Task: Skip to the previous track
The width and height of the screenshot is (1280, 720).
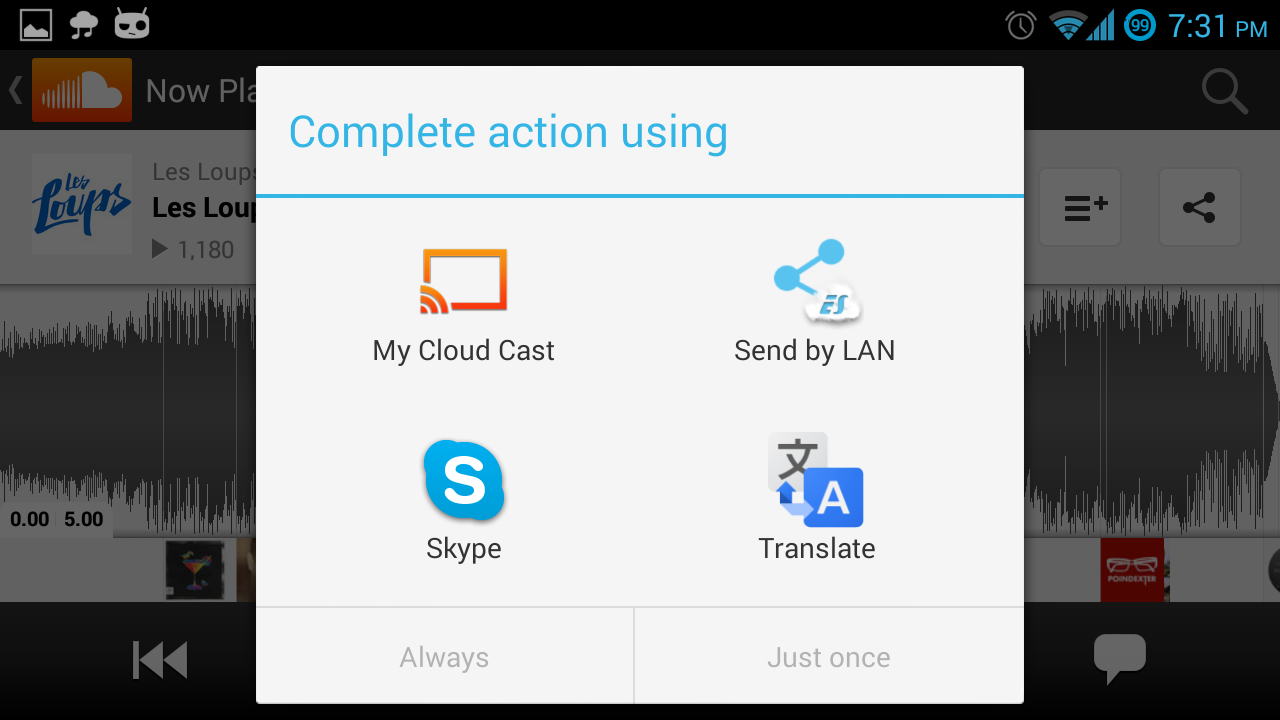Action: (x=160, y=661)
